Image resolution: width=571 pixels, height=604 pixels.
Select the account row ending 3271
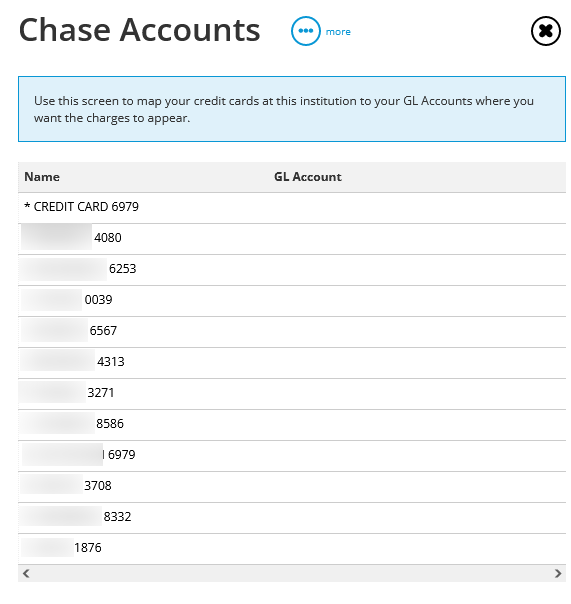point(292,394)
